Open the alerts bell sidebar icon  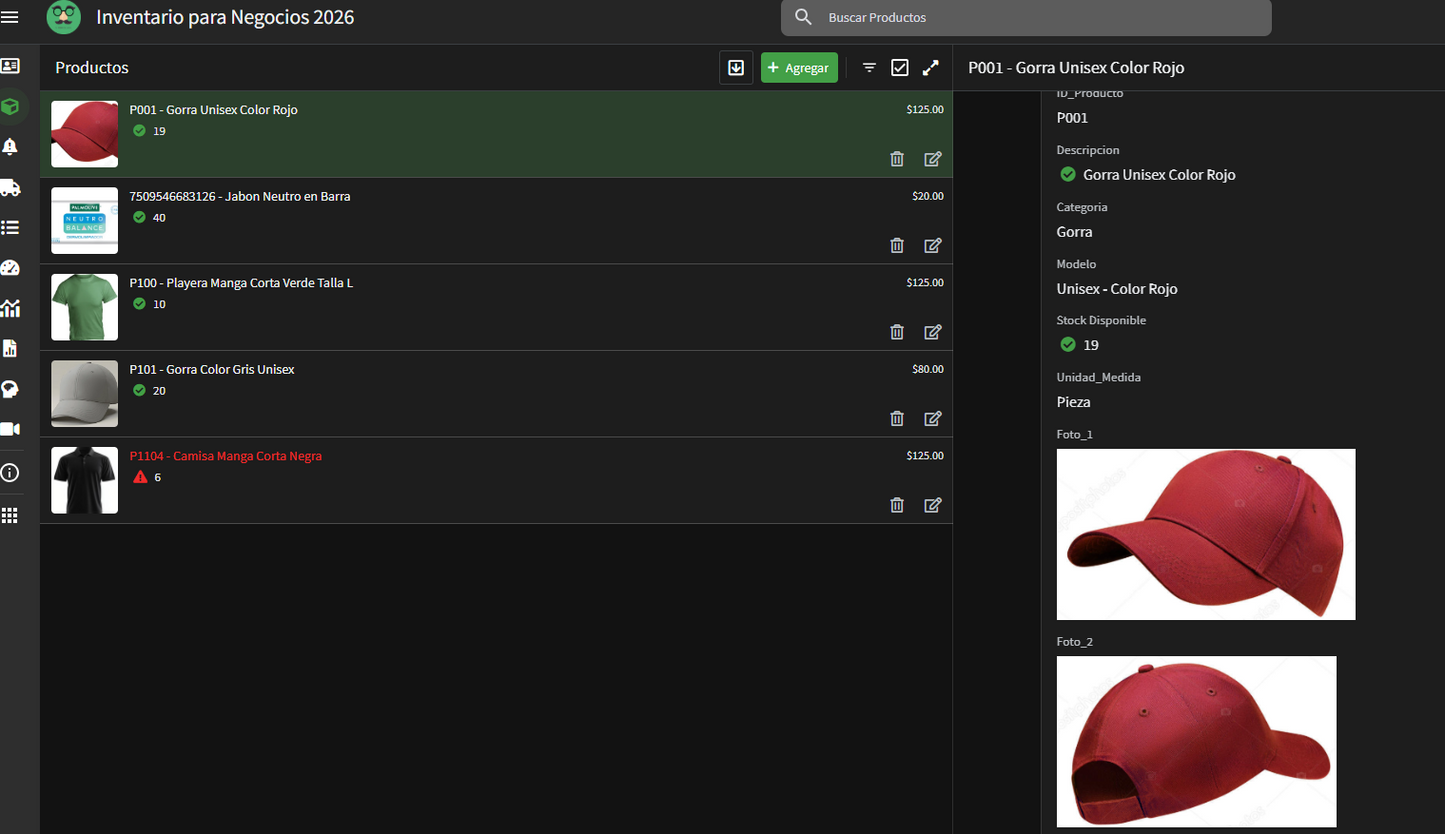point(10,147)
